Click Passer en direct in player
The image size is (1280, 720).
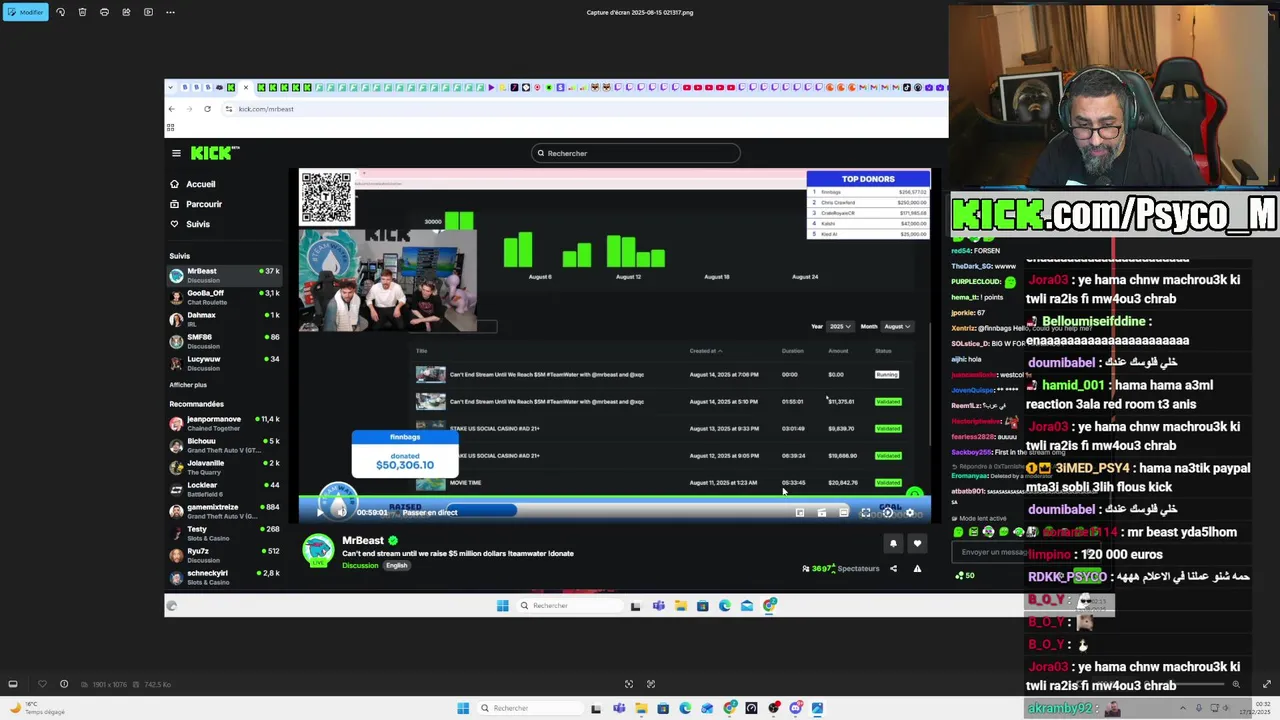coord(430,512)
